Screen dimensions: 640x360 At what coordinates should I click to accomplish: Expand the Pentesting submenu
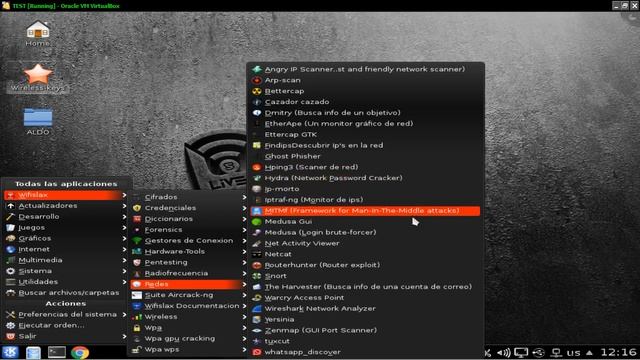(x=189, y=262)
